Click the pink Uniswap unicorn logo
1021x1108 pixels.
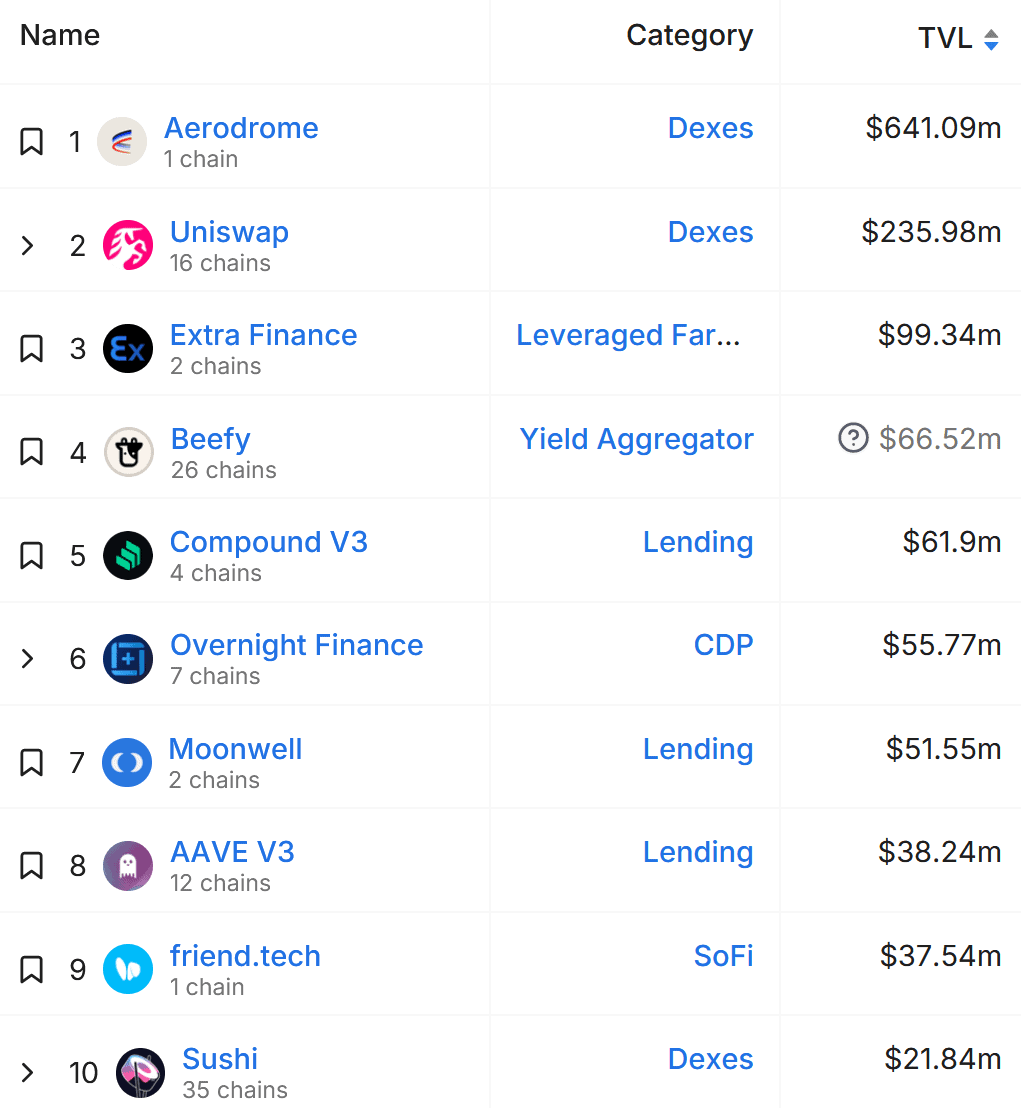coord(128,245)
